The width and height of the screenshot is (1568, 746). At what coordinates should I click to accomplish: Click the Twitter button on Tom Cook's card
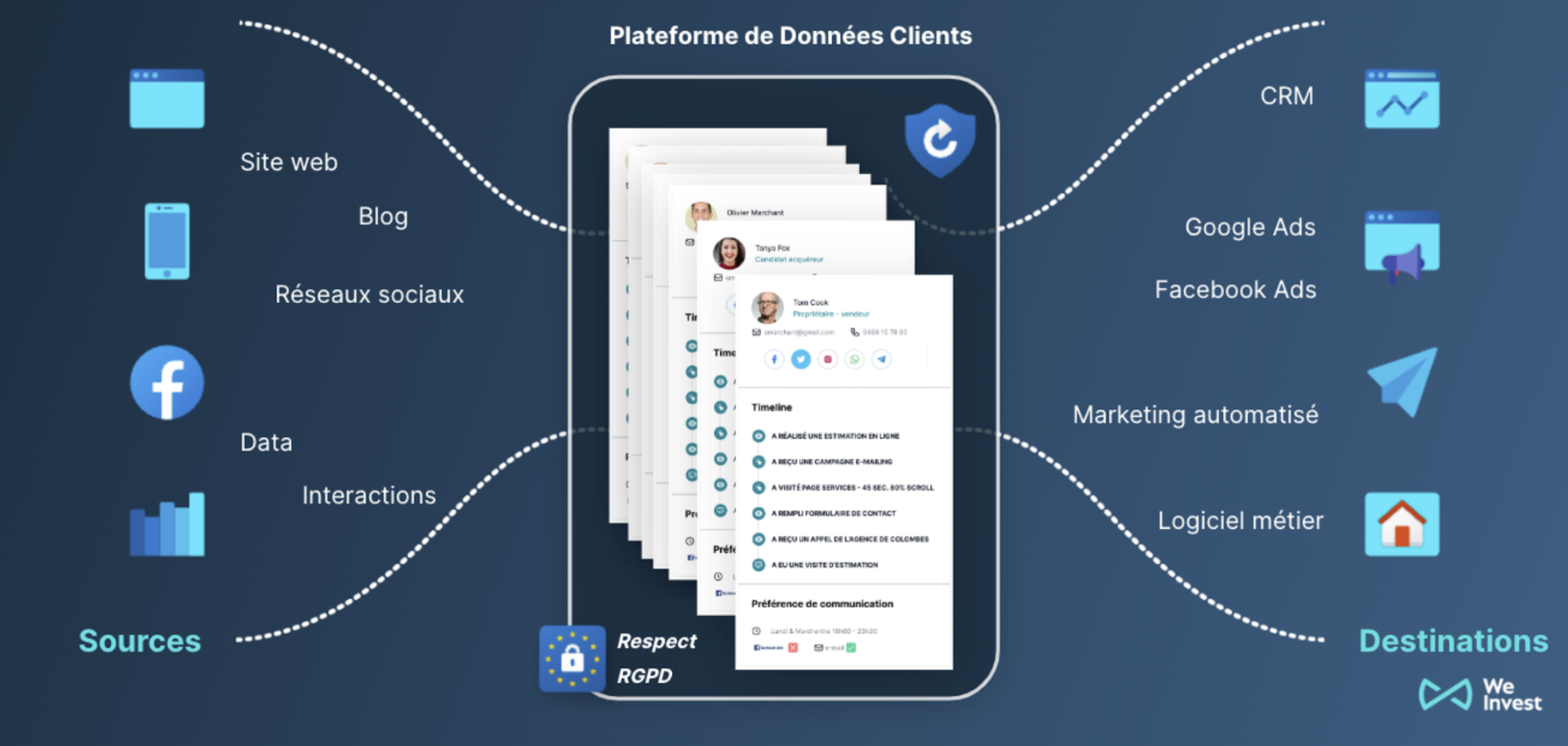801,359
